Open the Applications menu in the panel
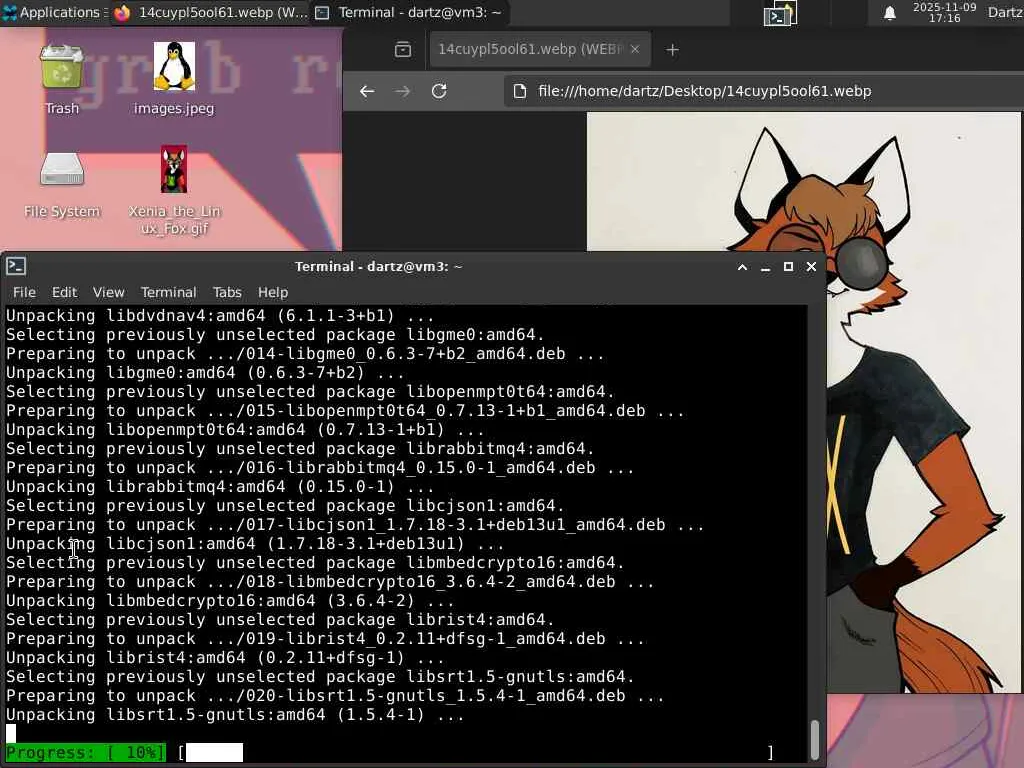 click(x=54, y=12)
